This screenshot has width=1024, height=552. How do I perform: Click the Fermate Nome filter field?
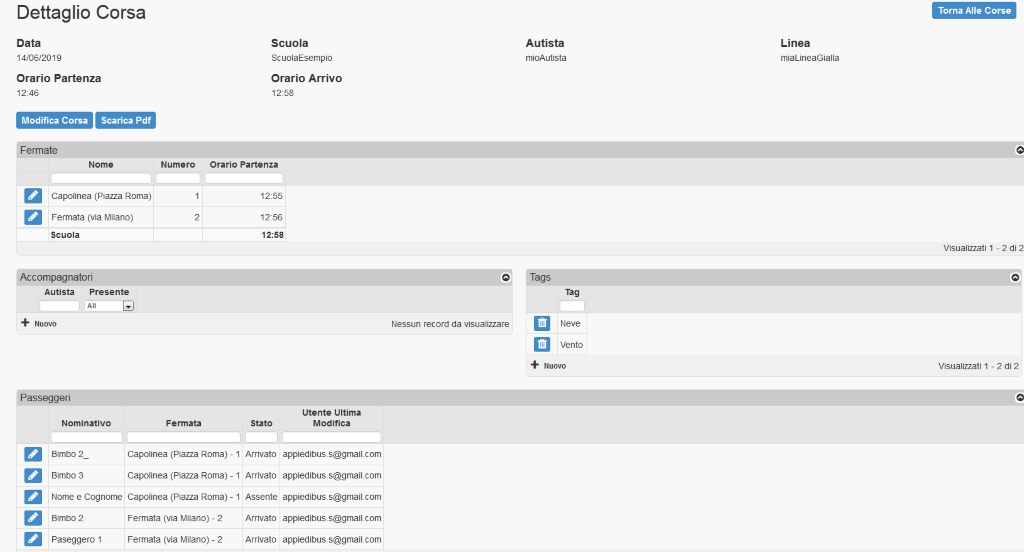pos(101,179)
